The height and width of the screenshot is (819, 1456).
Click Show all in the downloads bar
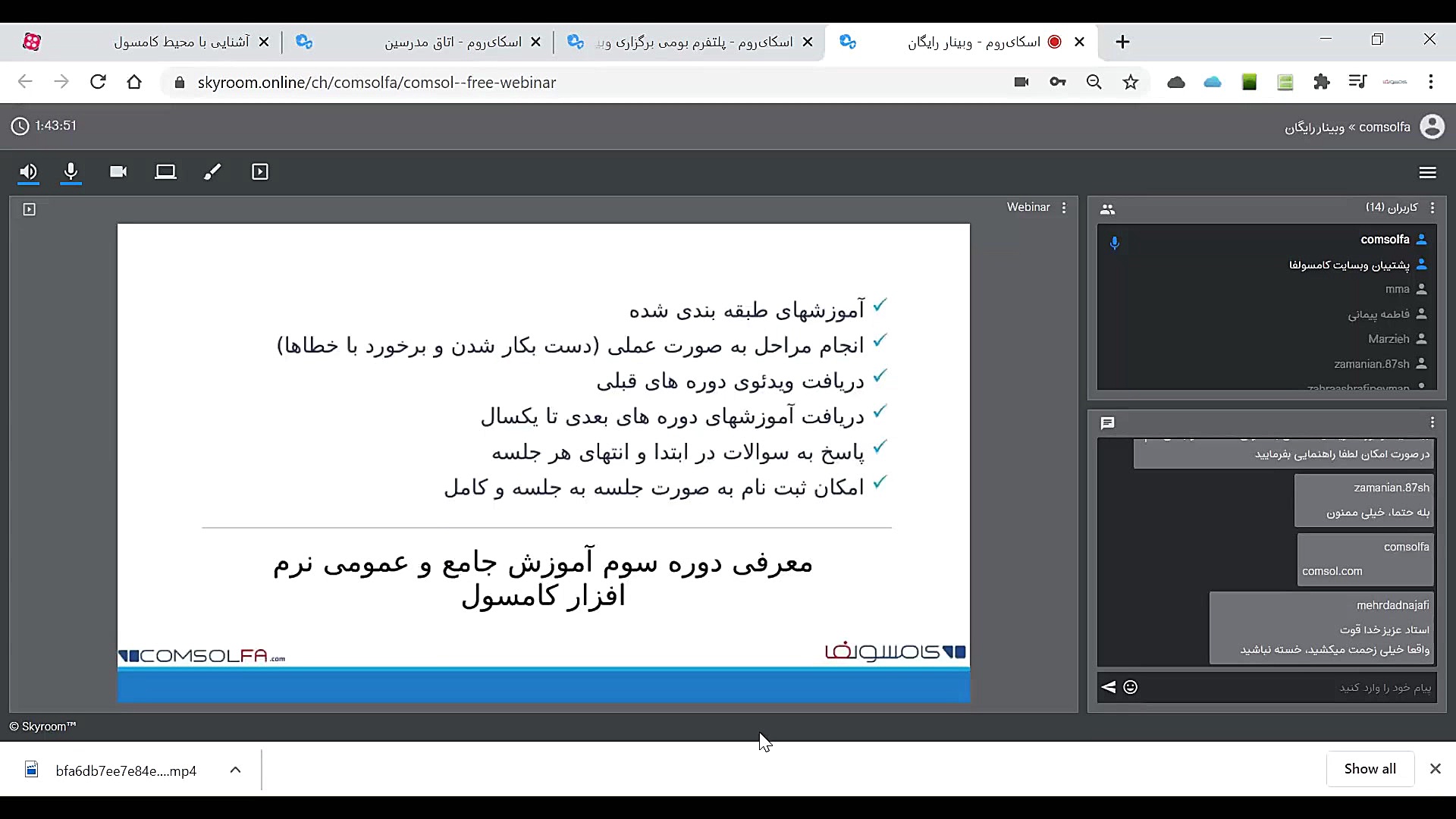tap(1370, 768)
